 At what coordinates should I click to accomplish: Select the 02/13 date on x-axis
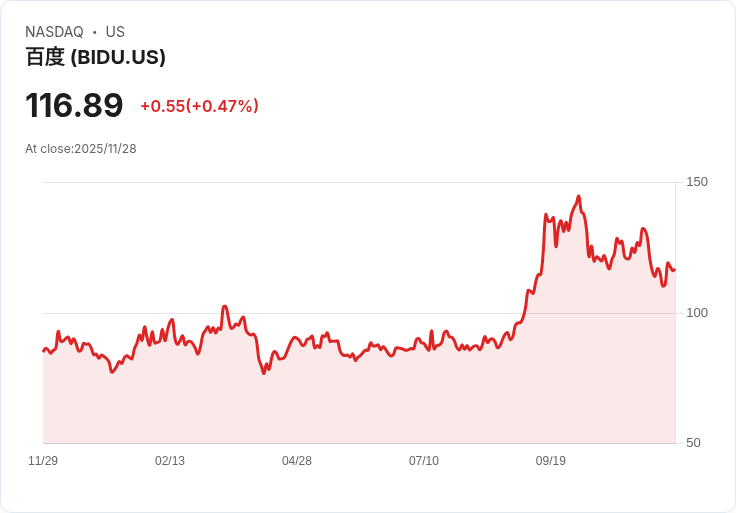pyautogui.click(x=170, y=461)
